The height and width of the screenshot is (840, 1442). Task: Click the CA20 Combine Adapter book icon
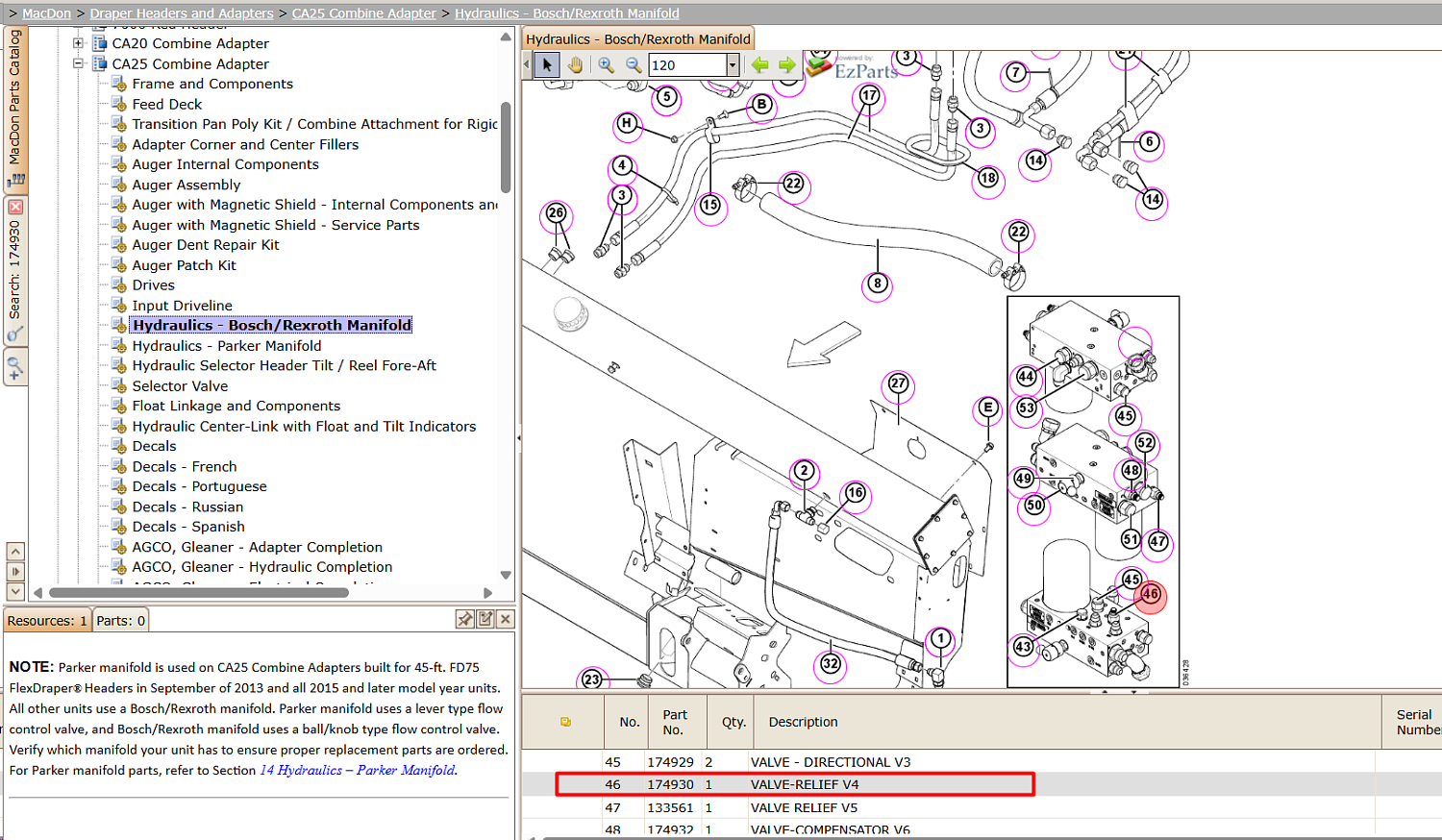[x=99, y=43]
